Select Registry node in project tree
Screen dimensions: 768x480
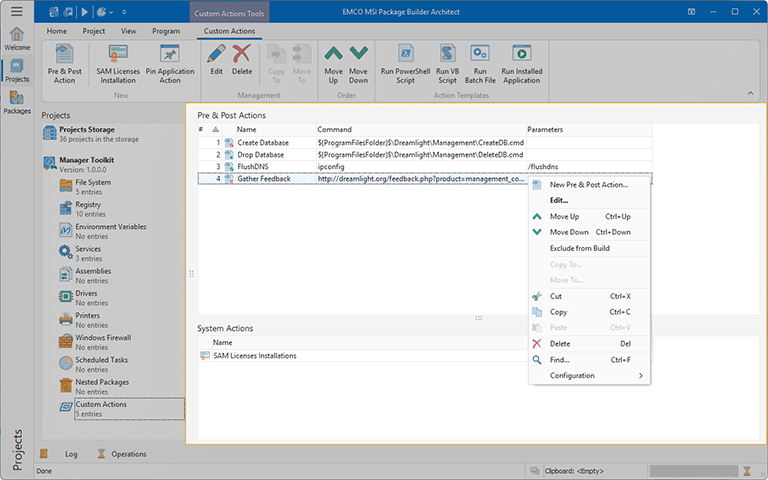tap(88, 205)
